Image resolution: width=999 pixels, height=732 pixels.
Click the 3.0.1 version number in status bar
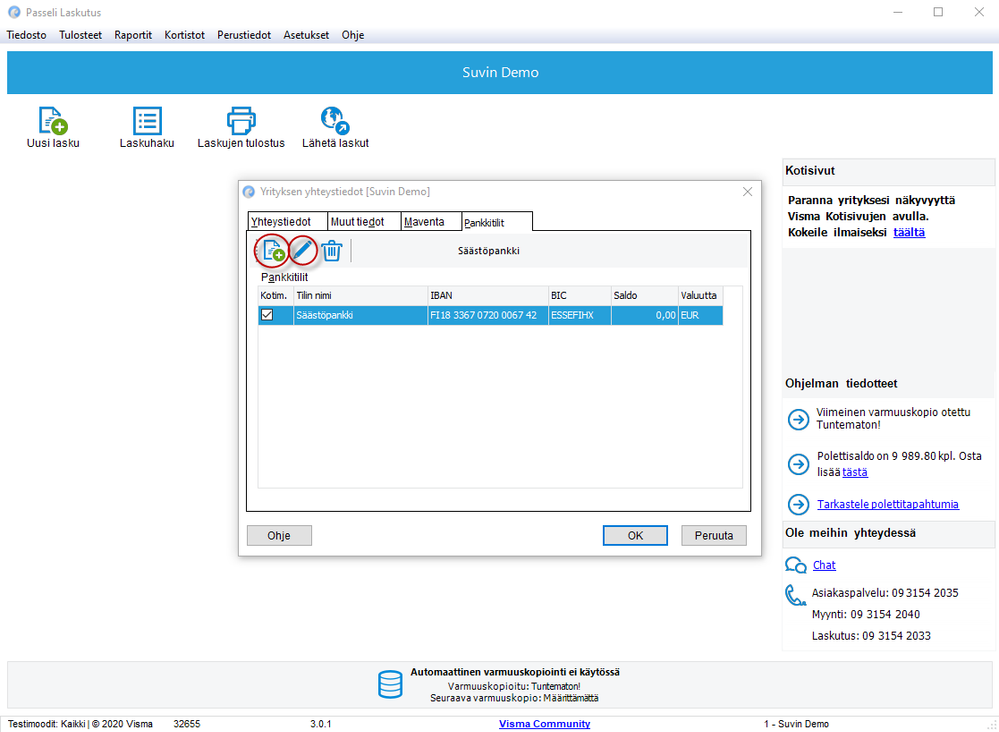coord(320,724)
